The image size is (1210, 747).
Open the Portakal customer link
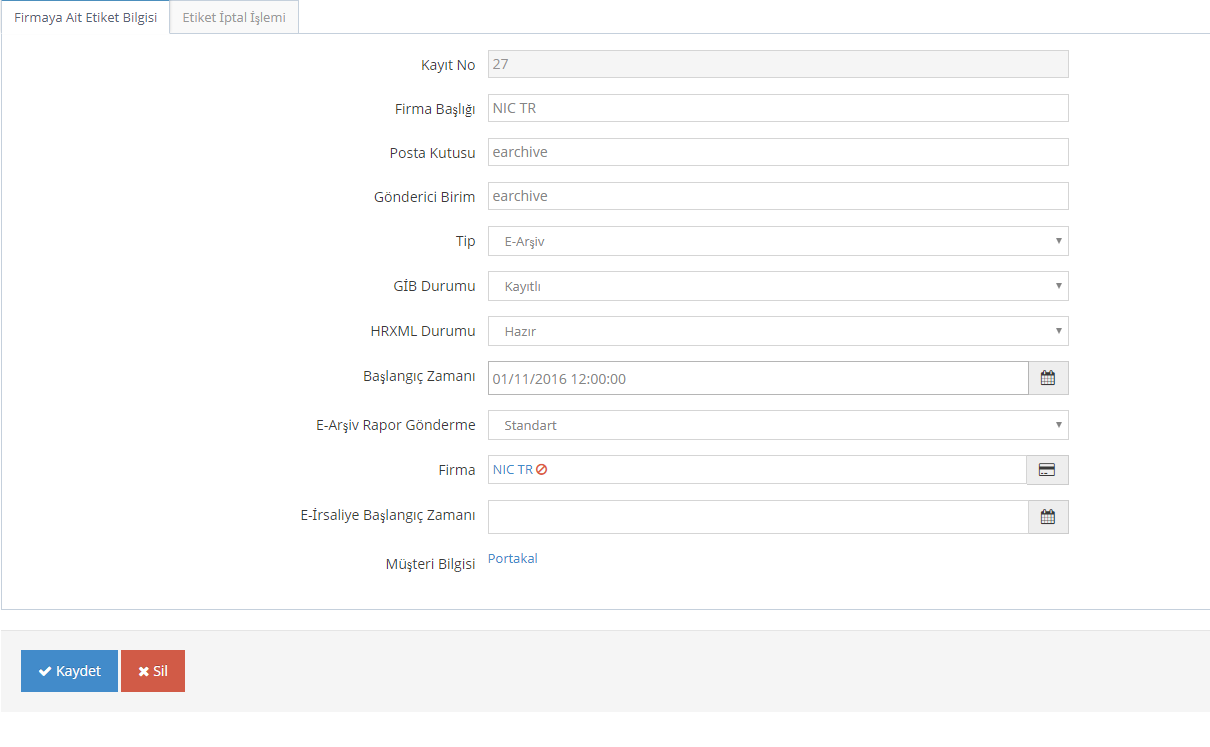click(512, 559)
